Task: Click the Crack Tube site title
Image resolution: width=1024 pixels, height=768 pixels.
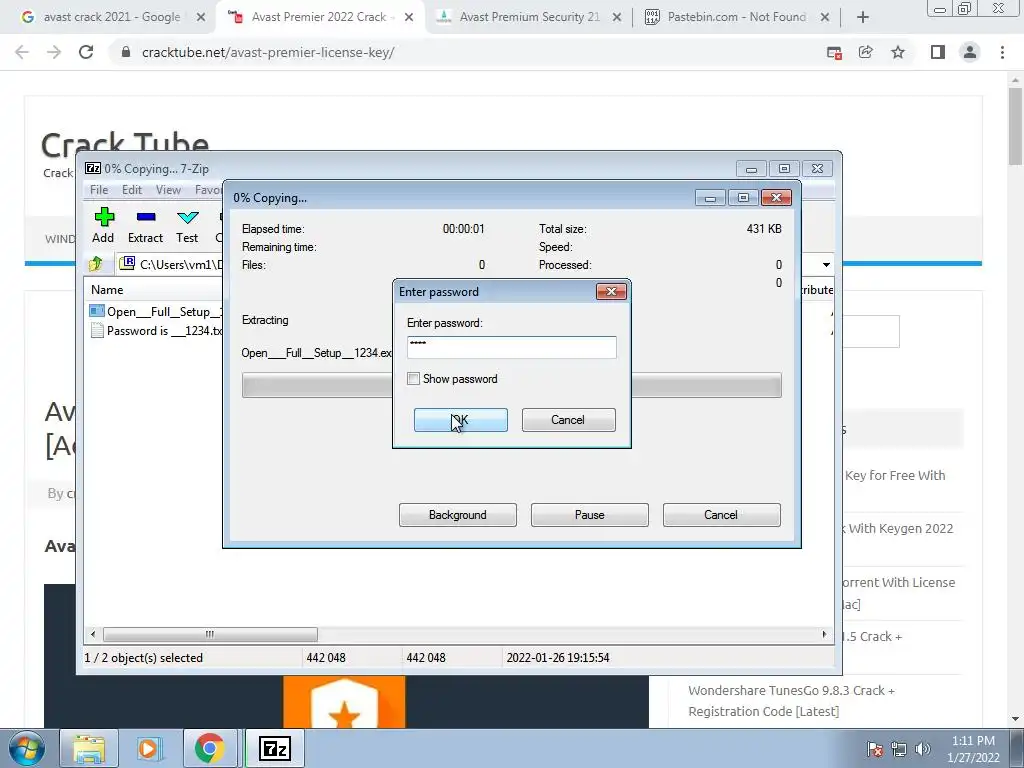Action: pos(125,142)
